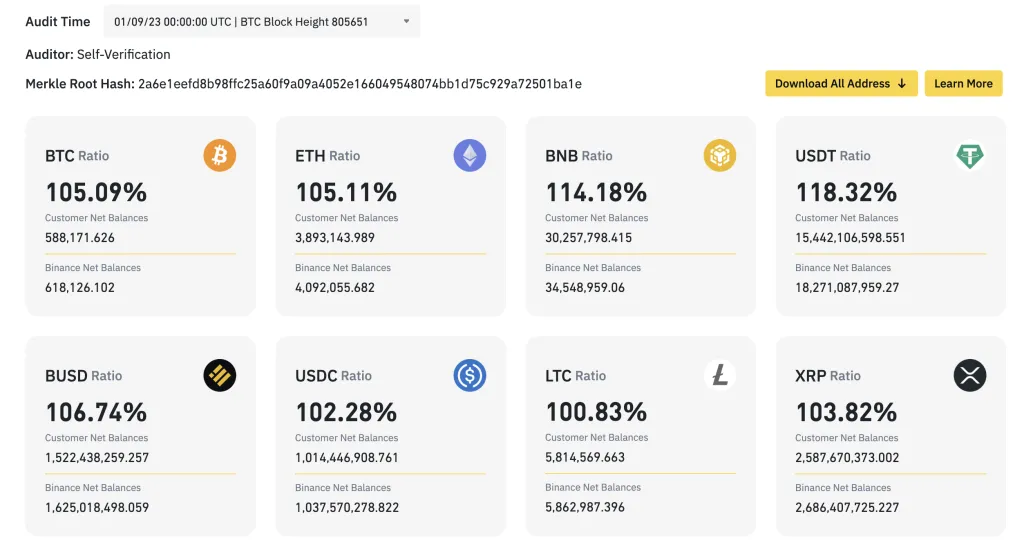Click the ETH Ratio heading

click(327, 155)
